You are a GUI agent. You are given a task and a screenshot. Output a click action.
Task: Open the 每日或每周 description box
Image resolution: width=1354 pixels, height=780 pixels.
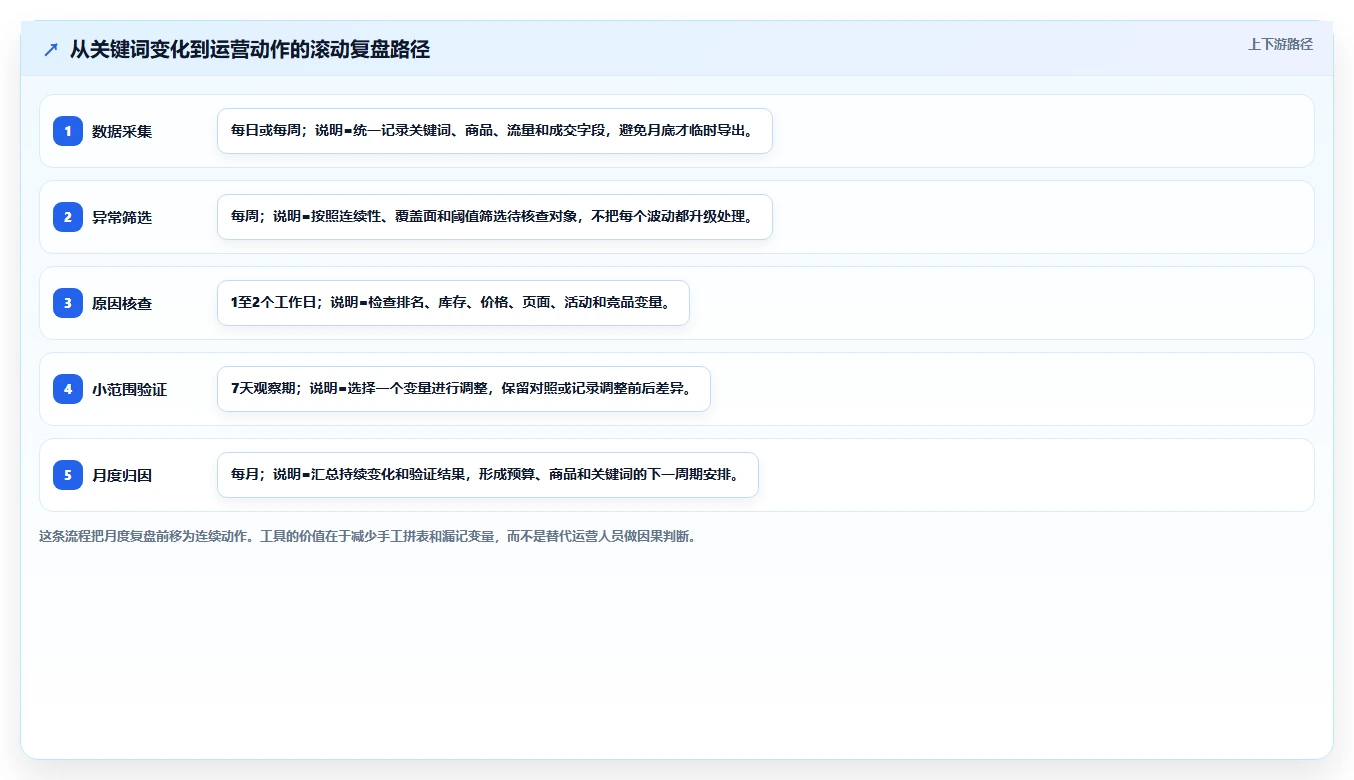(495, 131)
